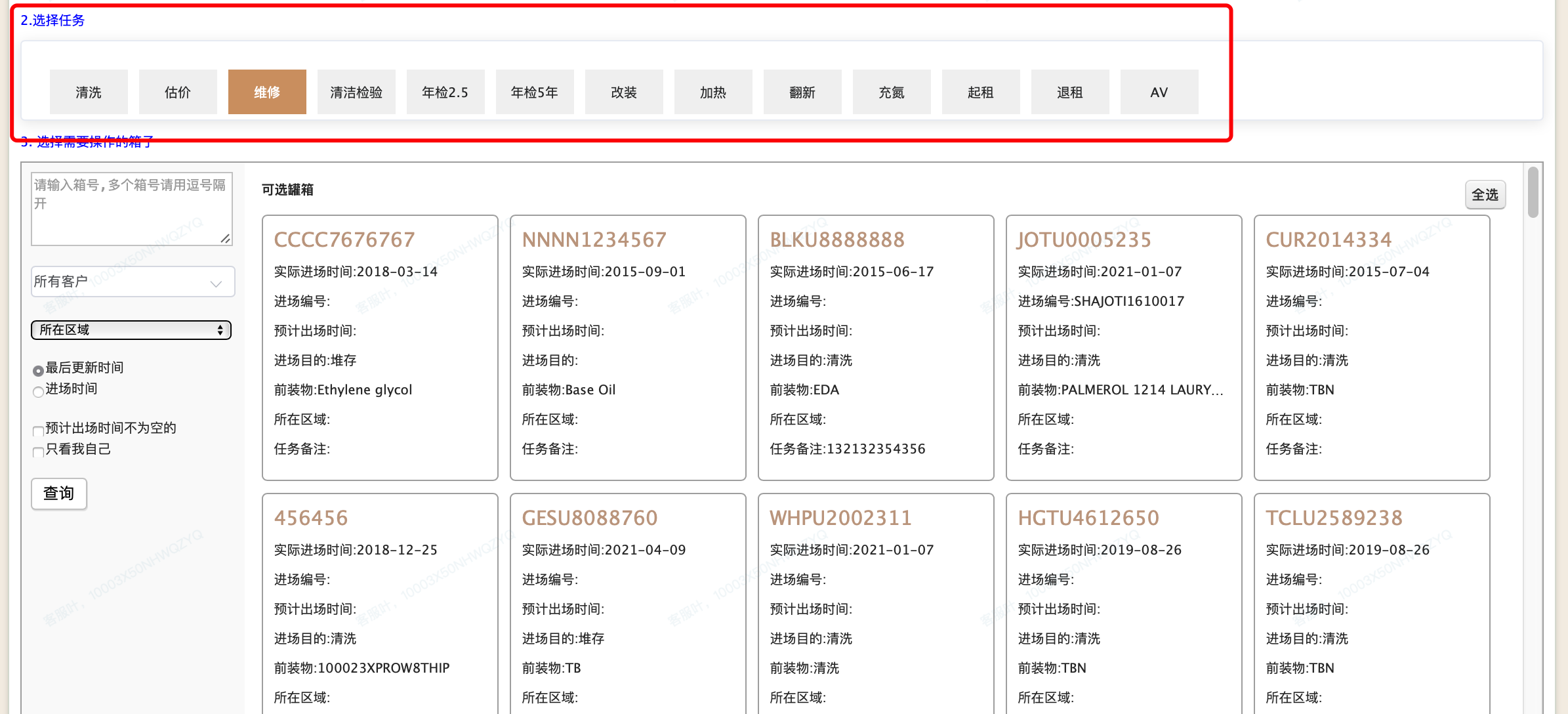
Task: Select the AV task button
Action: coord(1159,92)
